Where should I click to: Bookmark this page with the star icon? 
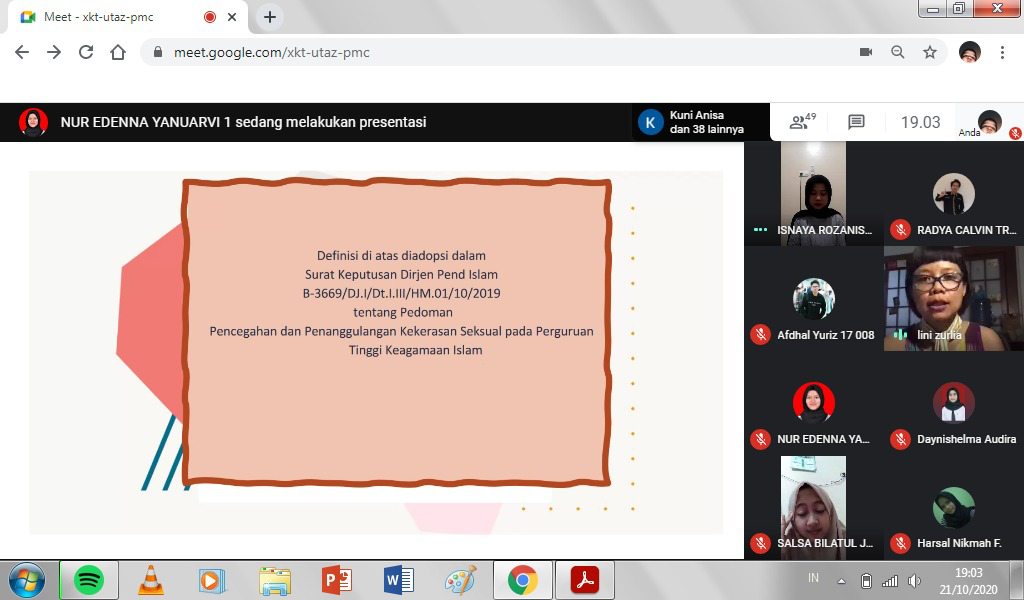point(929,52)
